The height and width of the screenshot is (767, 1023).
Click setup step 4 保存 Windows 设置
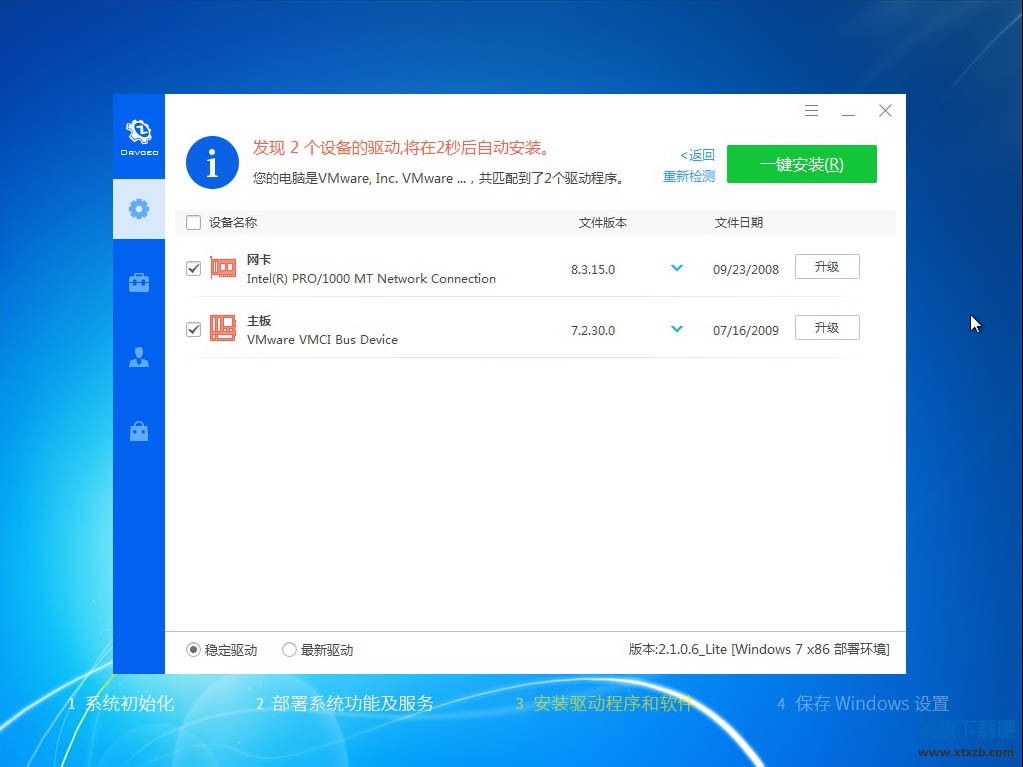point(863,704)
